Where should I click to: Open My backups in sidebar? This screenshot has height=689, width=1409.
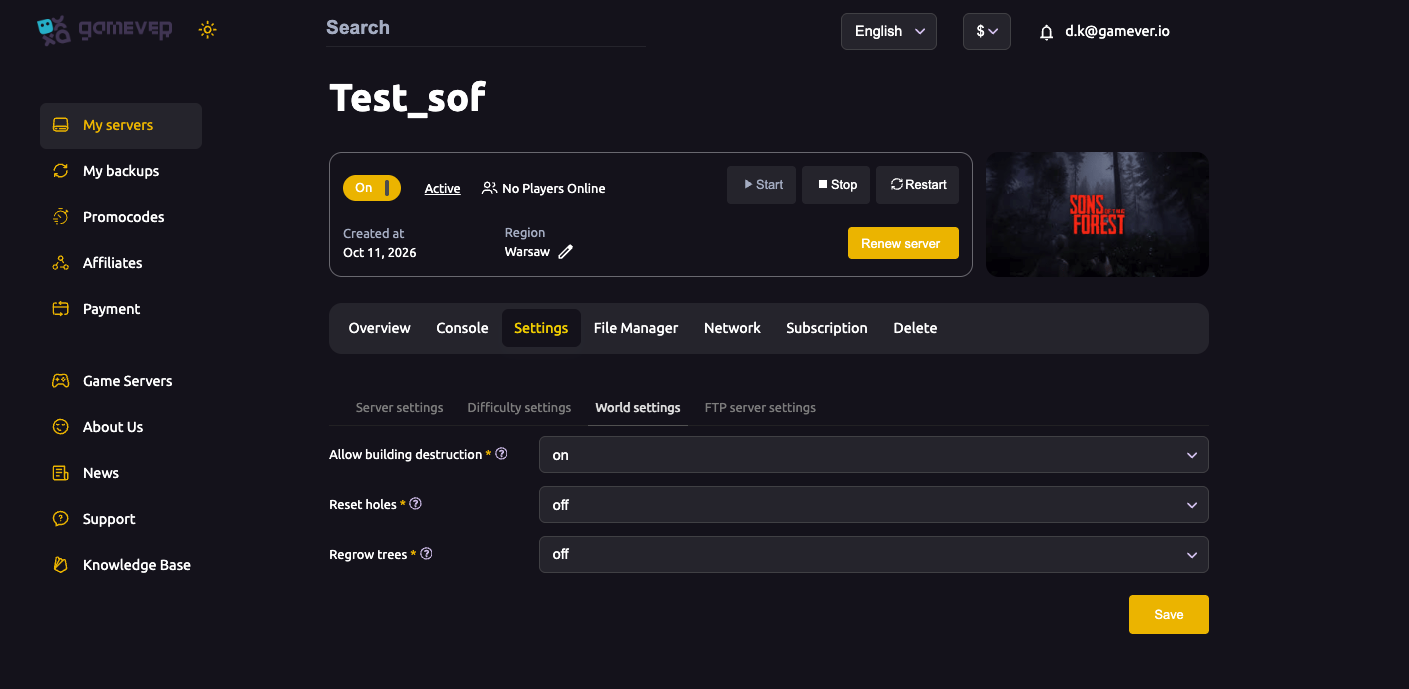(121, 171)
